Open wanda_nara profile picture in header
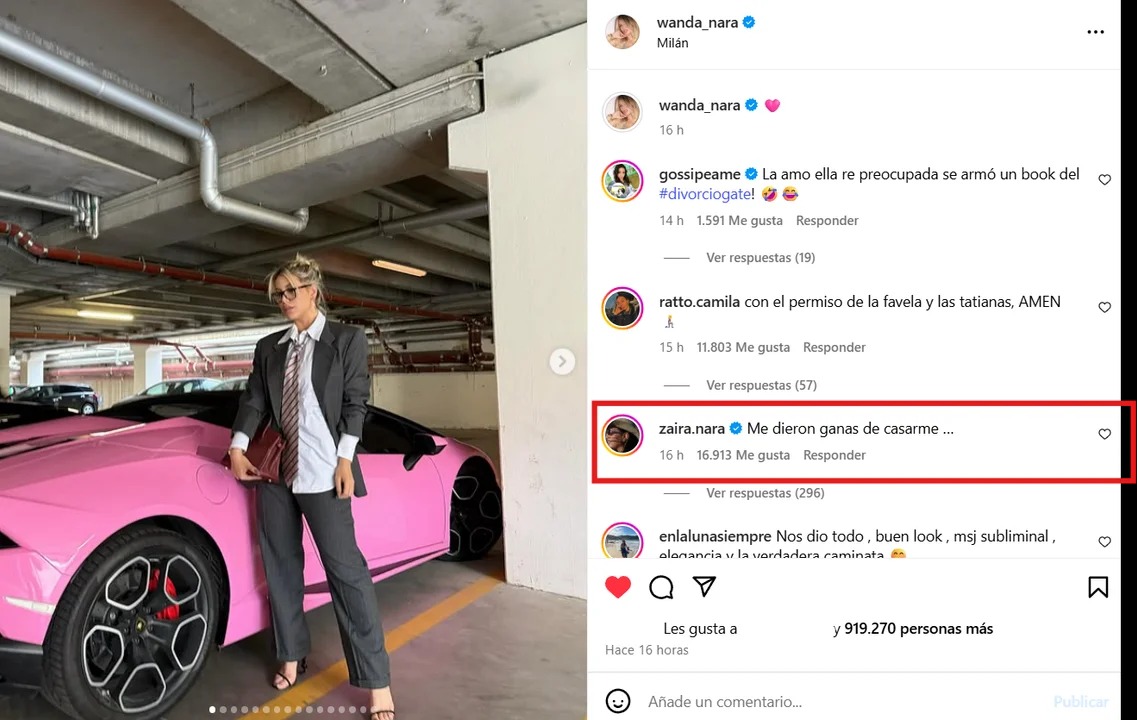The width and height of the screenshot is (1137, 720). [622, 32]
